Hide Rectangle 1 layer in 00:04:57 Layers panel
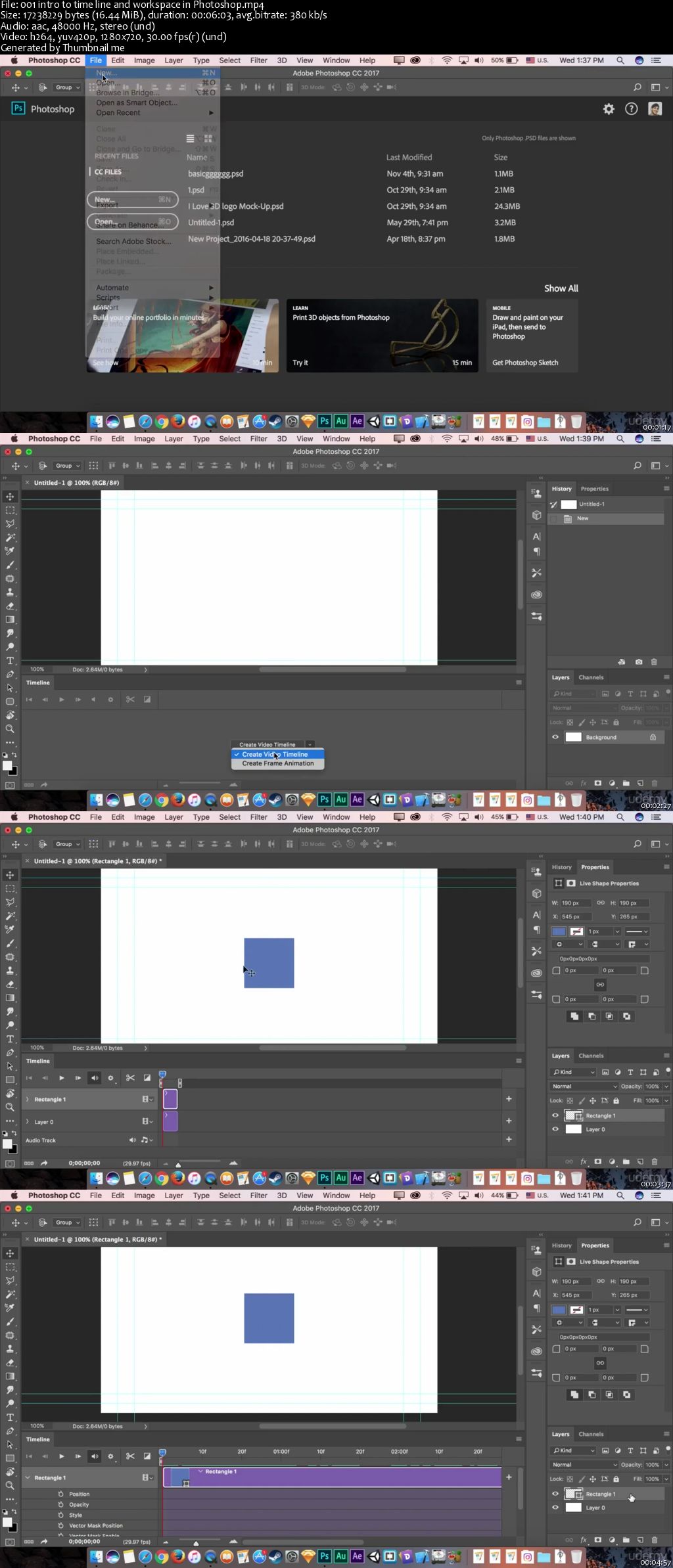The width and height of the screenshot is (673, 1568). pyautogui.click(x=555, y=1494)
